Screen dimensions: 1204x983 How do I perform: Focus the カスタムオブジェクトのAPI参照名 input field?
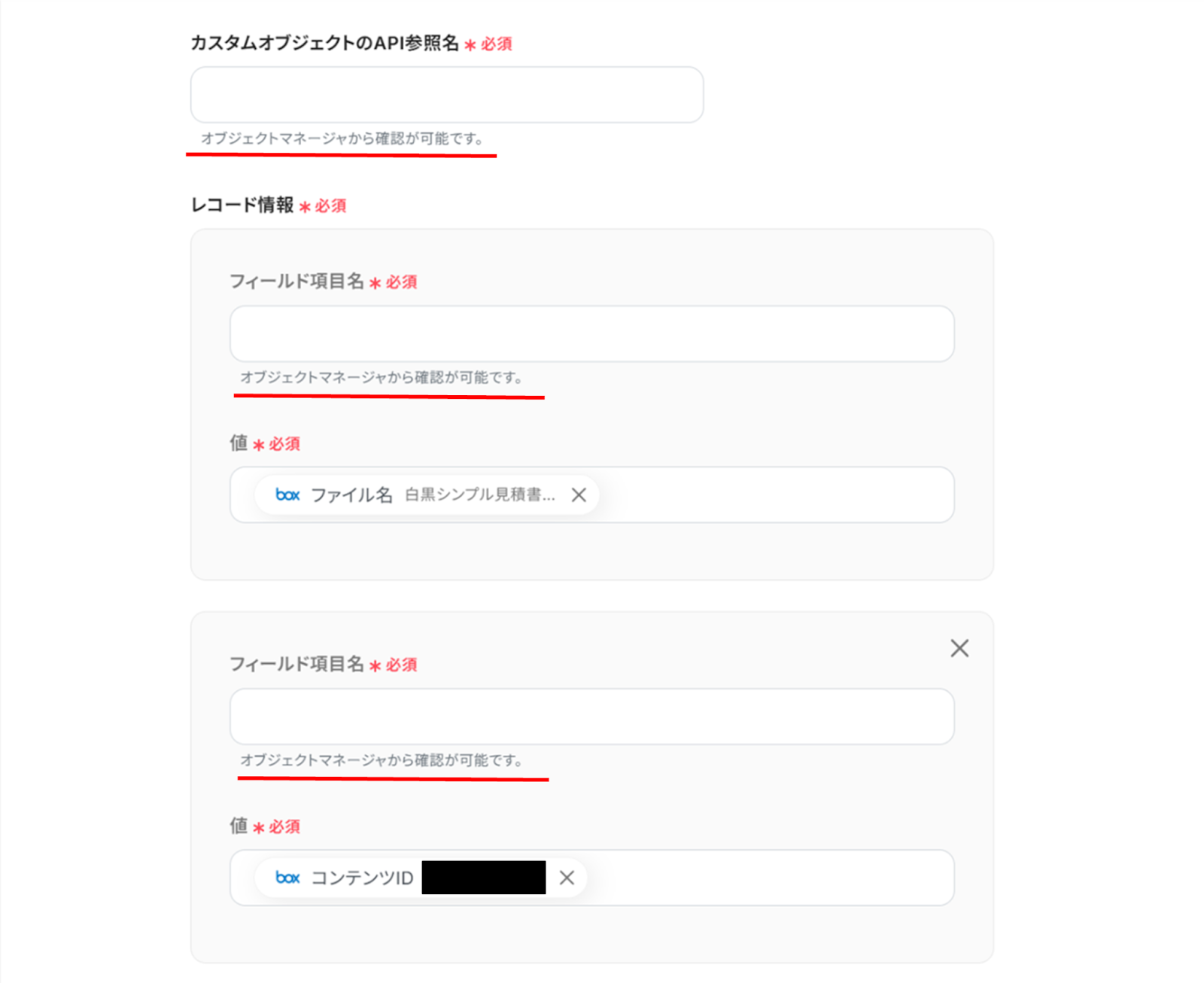[447, 95]
